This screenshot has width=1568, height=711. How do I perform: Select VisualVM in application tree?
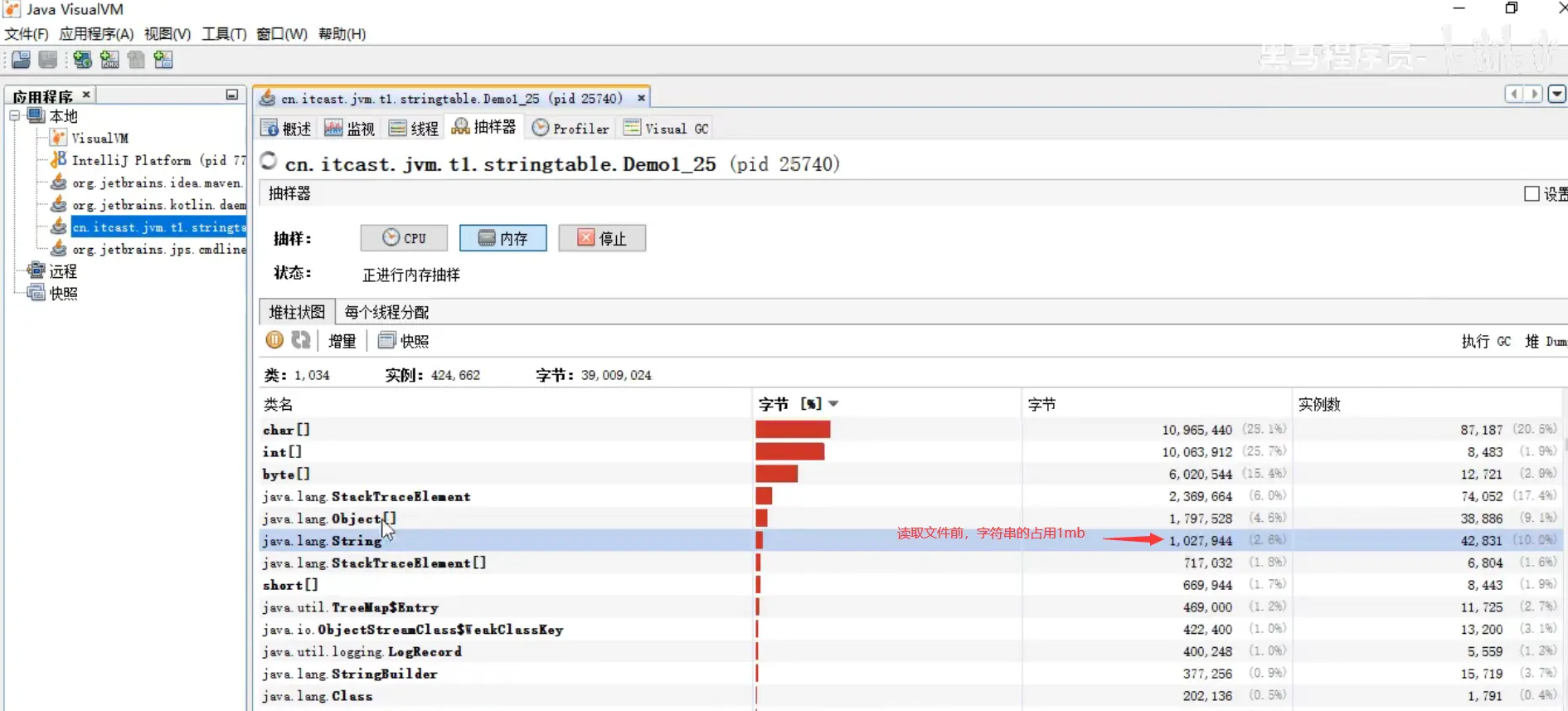pos(100,139)
